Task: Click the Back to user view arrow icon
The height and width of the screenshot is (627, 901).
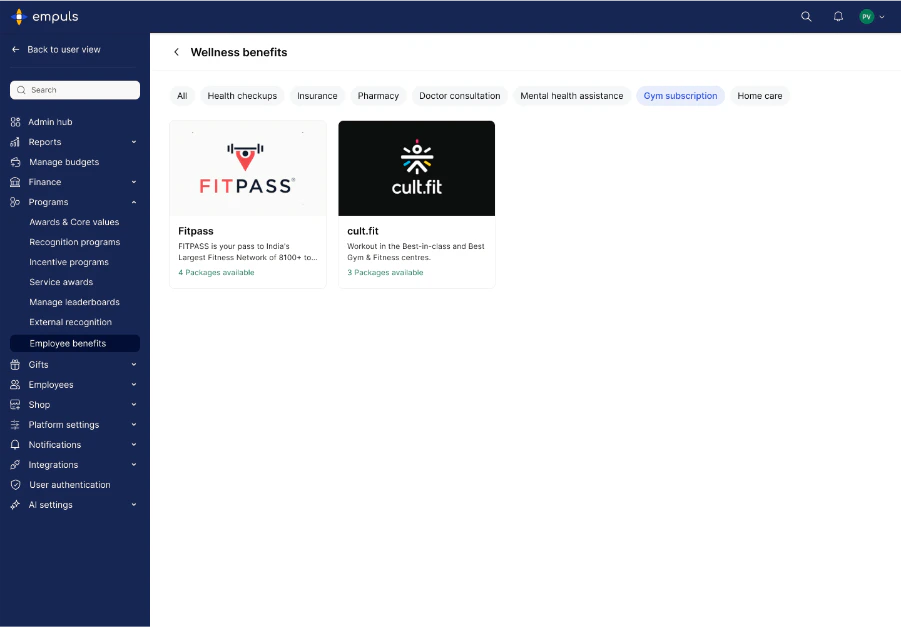Action: (16, 49)
